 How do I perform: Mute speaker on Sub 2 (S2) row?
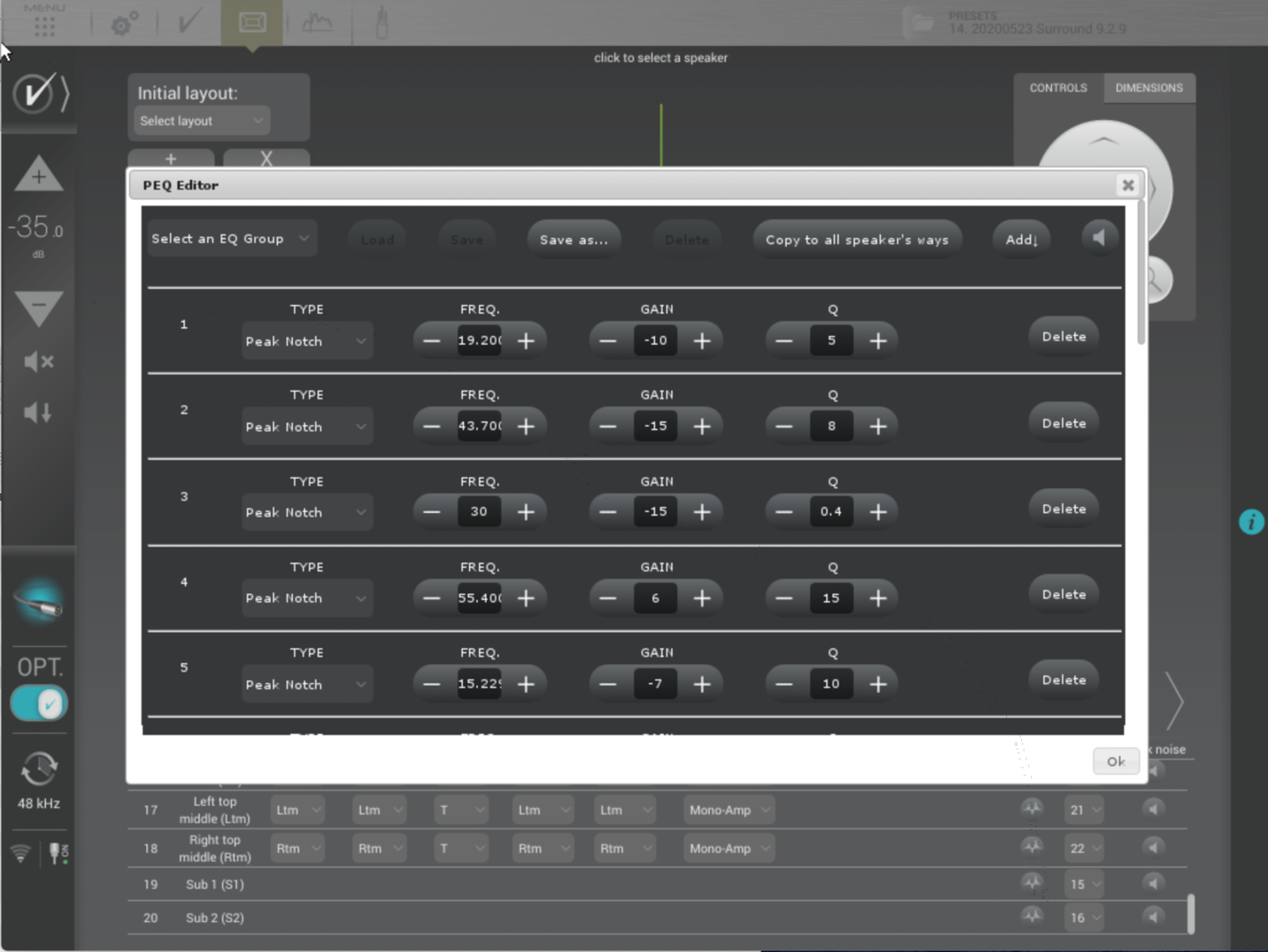[x=1152, y=917]
